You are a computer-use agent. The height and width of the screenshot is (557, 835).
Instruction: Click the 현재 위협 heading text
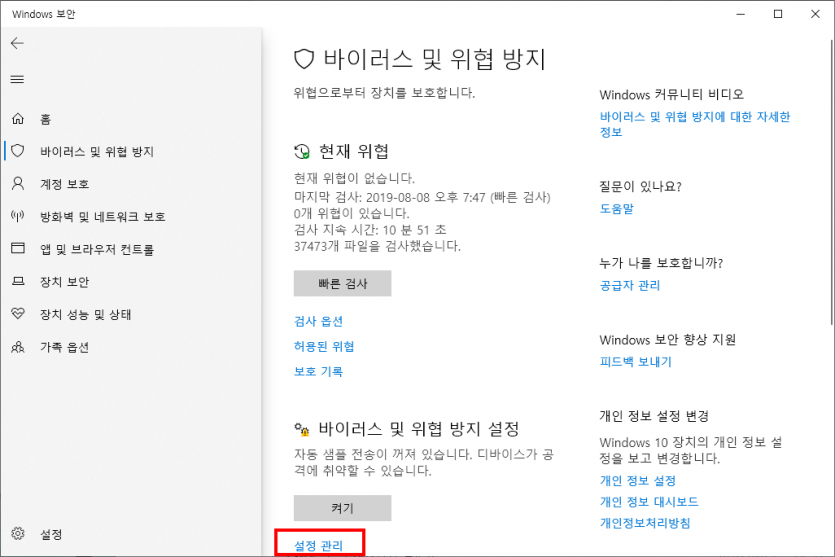(354, 152)
